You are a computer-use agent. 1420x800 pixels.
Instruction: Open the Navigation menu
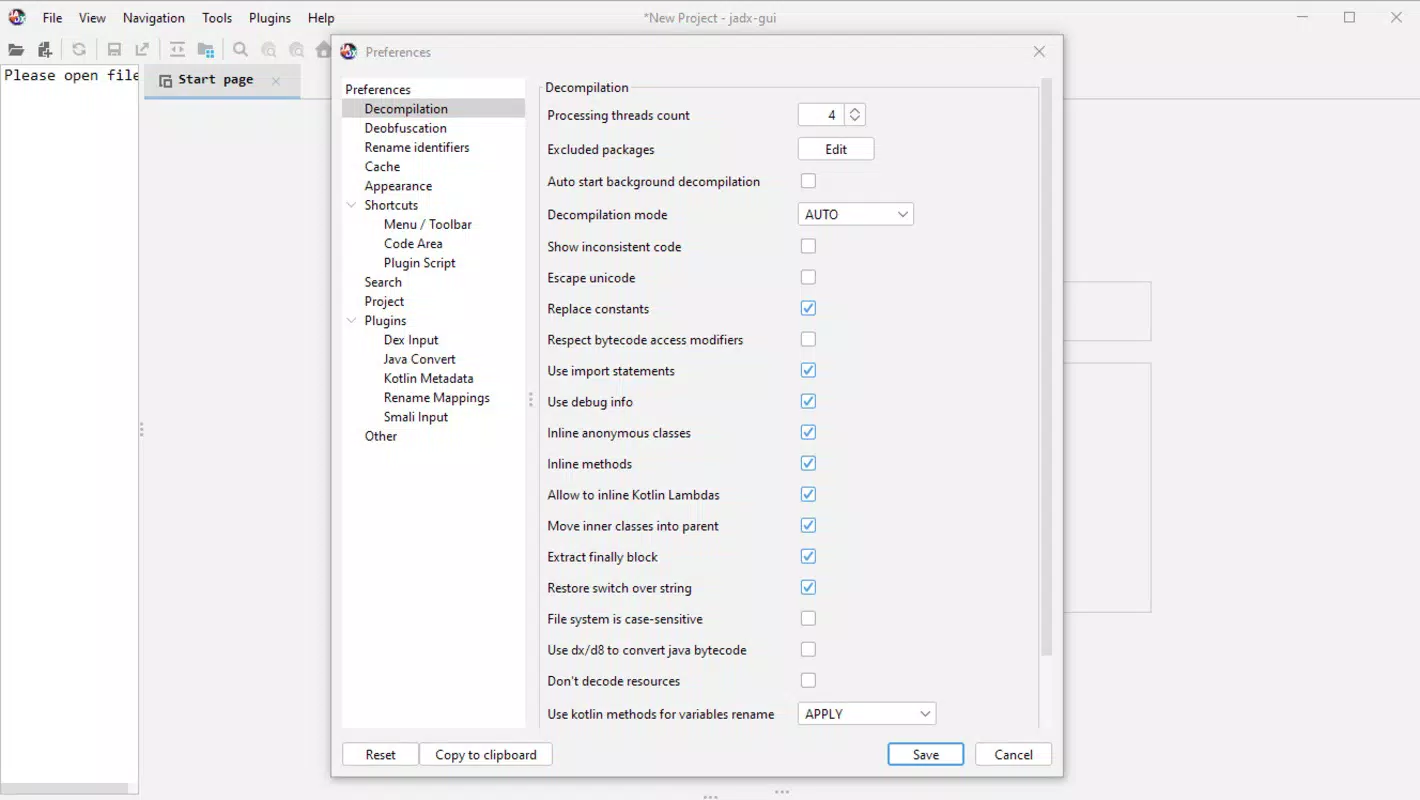pyautogui.click(x=154, y=18)
